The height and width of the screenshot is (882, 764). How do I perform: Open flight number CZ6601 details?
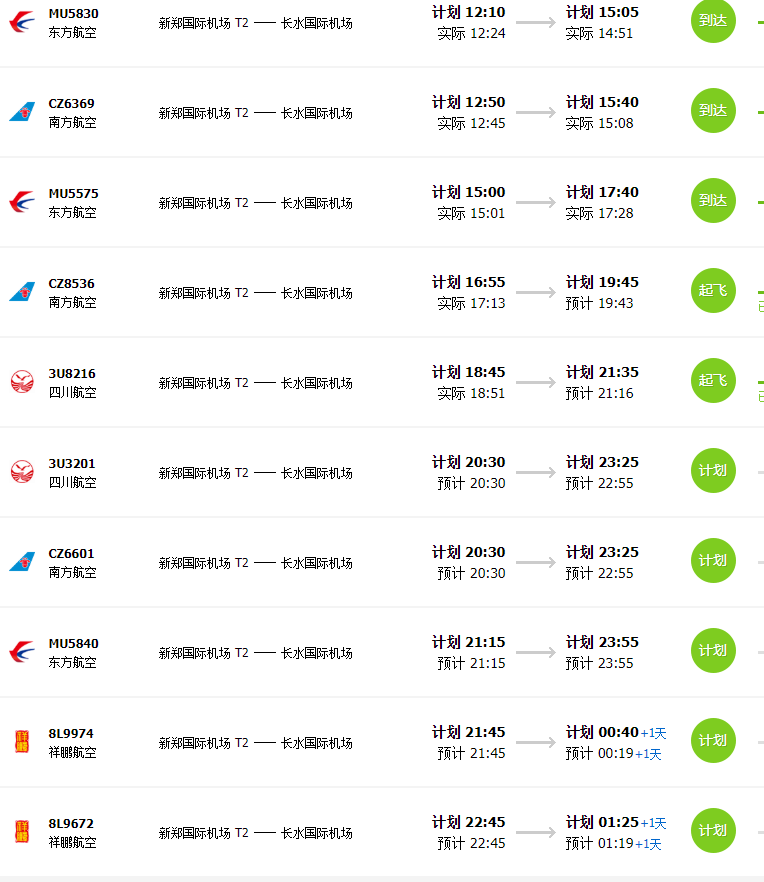pyautogui.click(x=71, y=554)
